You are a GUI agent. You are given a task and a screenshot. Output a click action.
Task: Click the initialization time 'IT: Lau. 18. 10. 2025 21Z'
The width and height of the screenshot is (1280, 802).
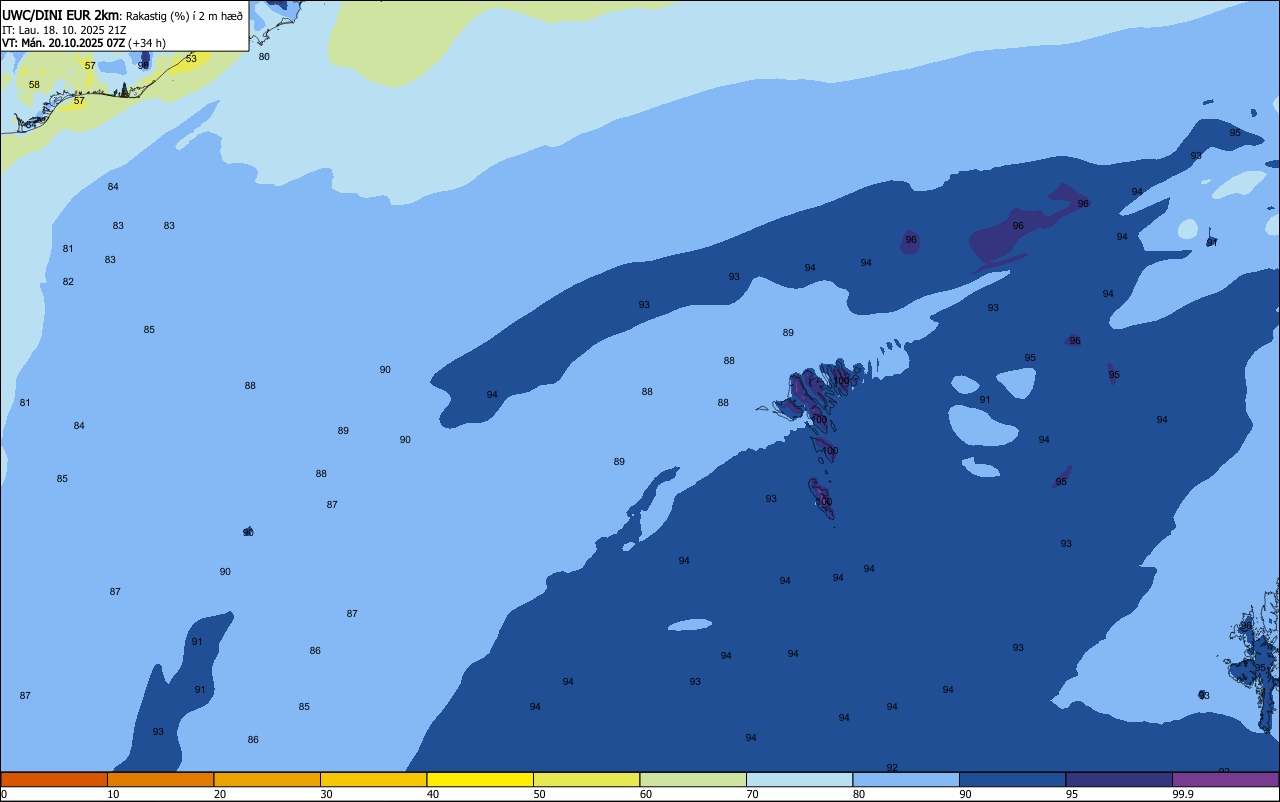point(64,30)
